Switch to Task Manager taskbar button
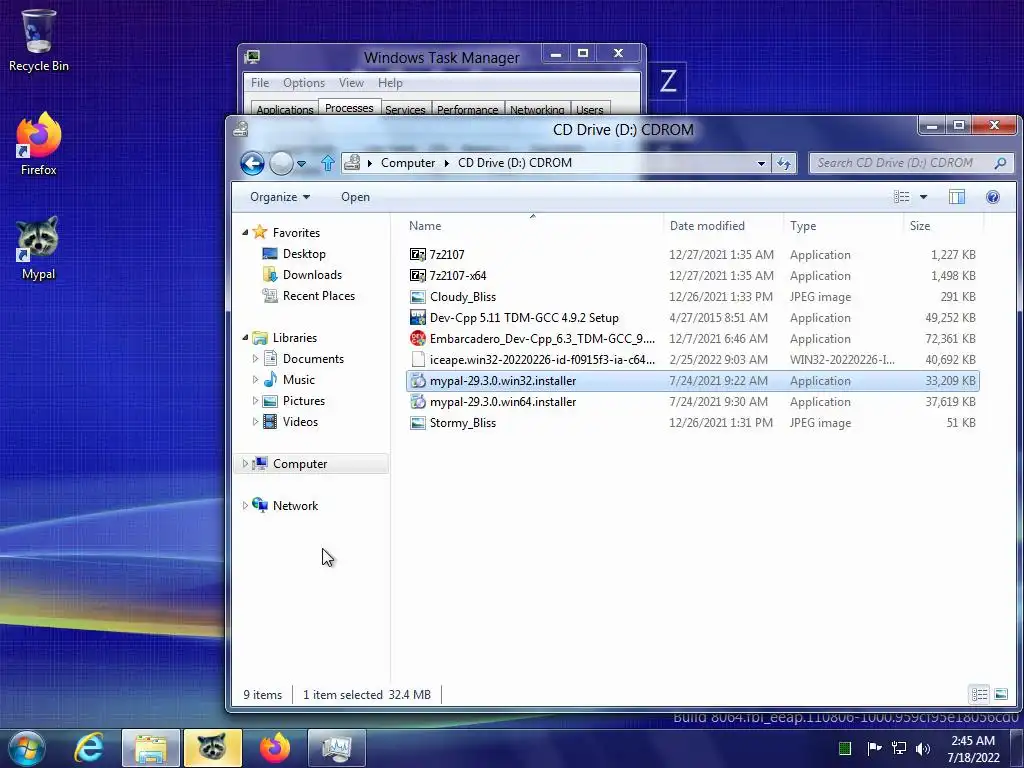The height and width of the screenshot is (768, 1024). [336, 748]
